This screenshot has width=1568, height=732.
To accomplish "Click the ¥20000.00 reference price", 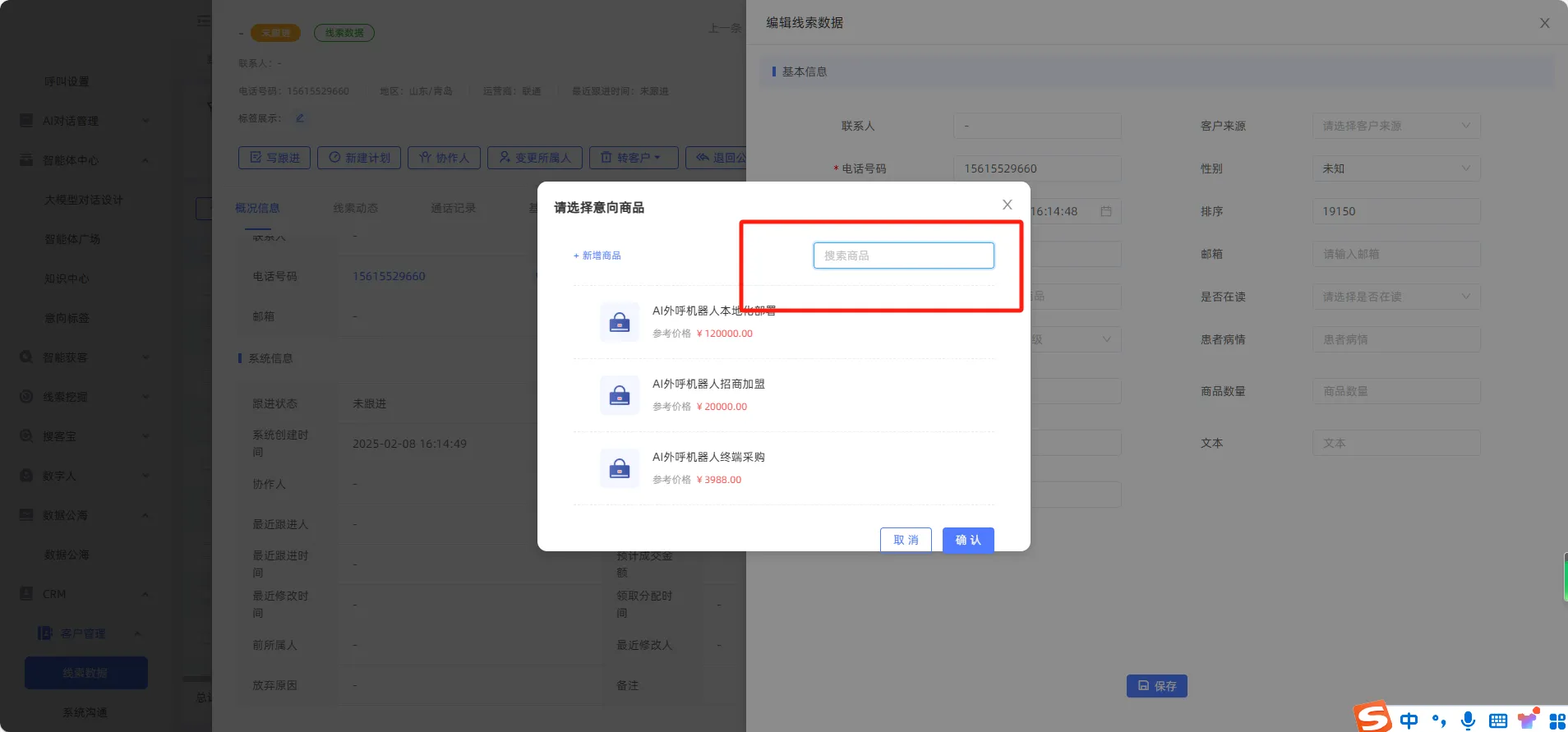I will 722,407.
